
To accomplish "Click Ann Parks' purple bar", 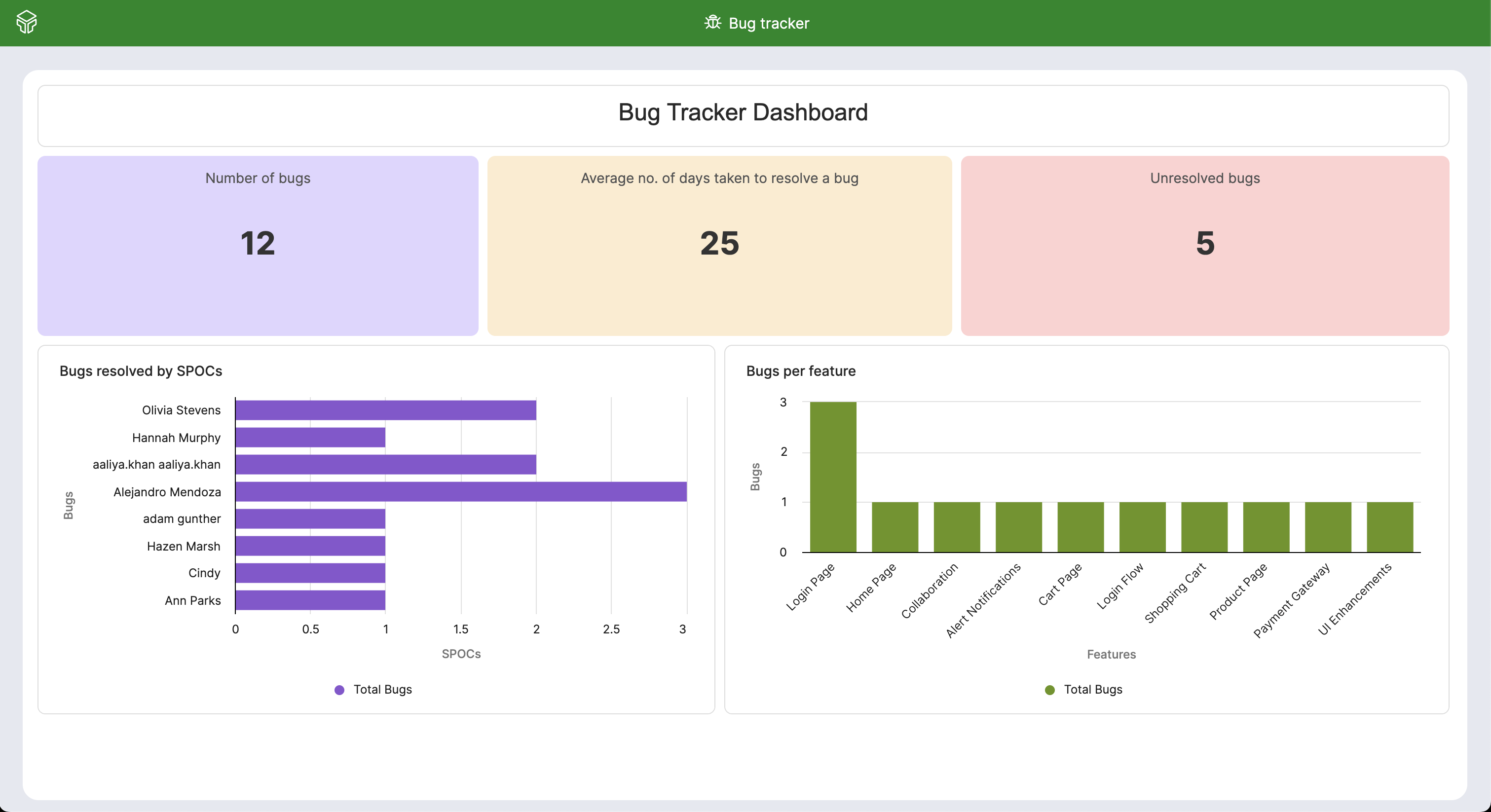I will [310, 600].
